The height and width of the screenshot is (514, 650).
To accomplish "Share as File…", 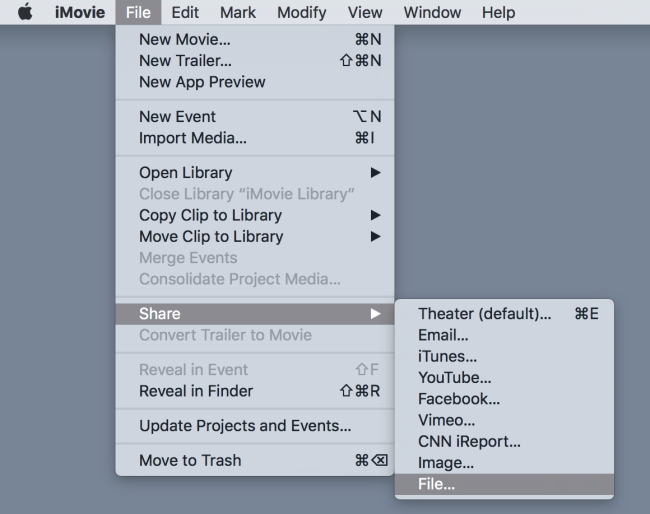I will click(504, 484).
